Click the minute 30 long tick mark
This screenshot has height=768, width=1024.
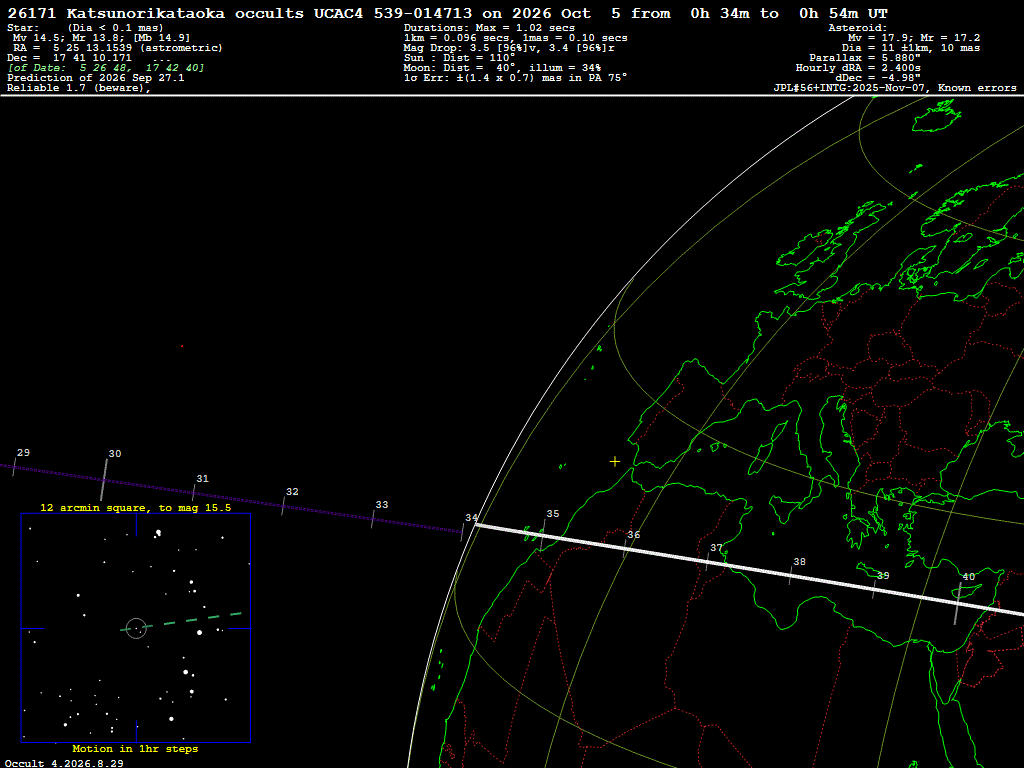104,480
